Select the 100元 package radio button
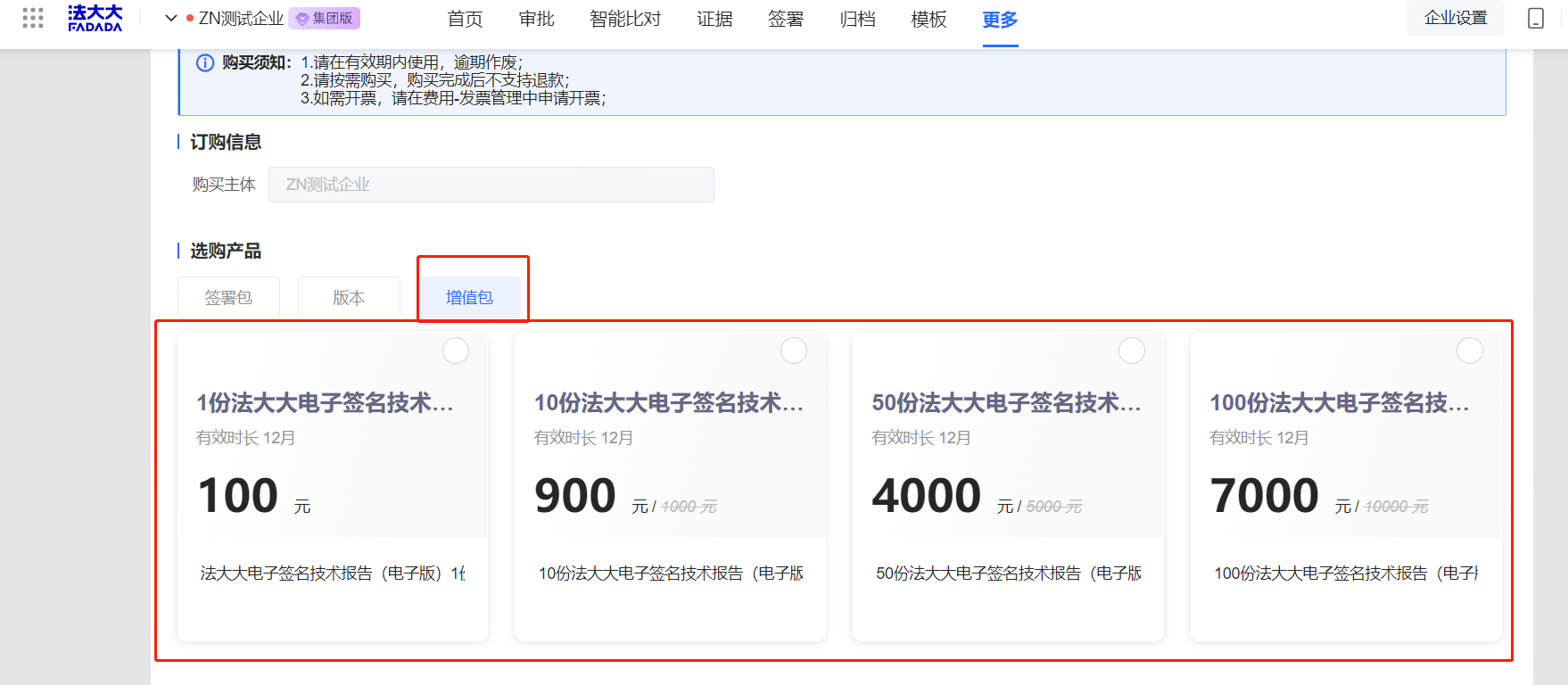The image size is (1568, 685). pyautogui.click(x=456, y=351)
